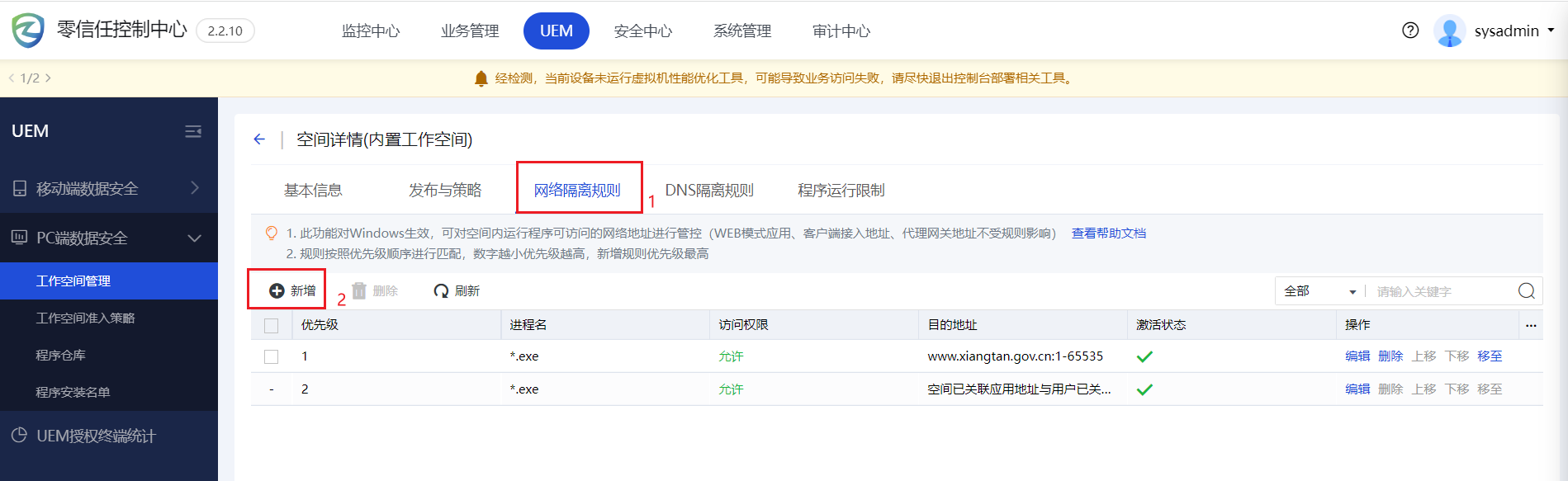Viewport: 1568px width, 481px height.
Task: Collapse the UEM sidebar menu icon
Action: [193, 132]
